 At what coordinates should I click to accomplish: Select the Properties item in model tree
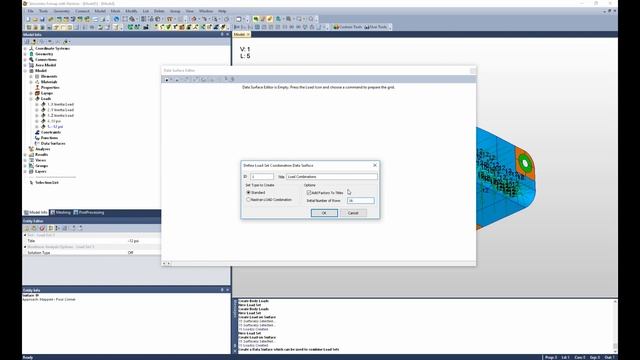50,88
